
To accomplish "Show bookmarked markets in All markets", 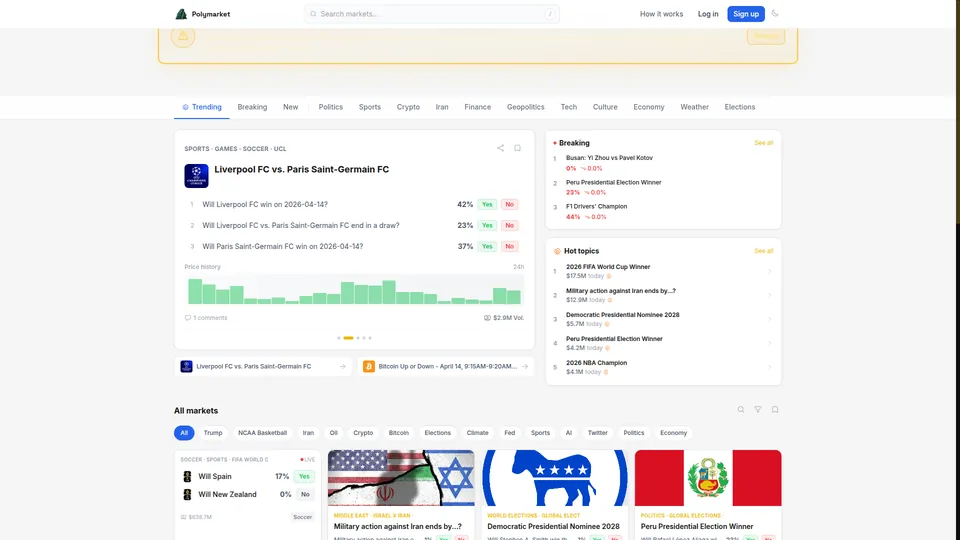I will pos(775,410).
